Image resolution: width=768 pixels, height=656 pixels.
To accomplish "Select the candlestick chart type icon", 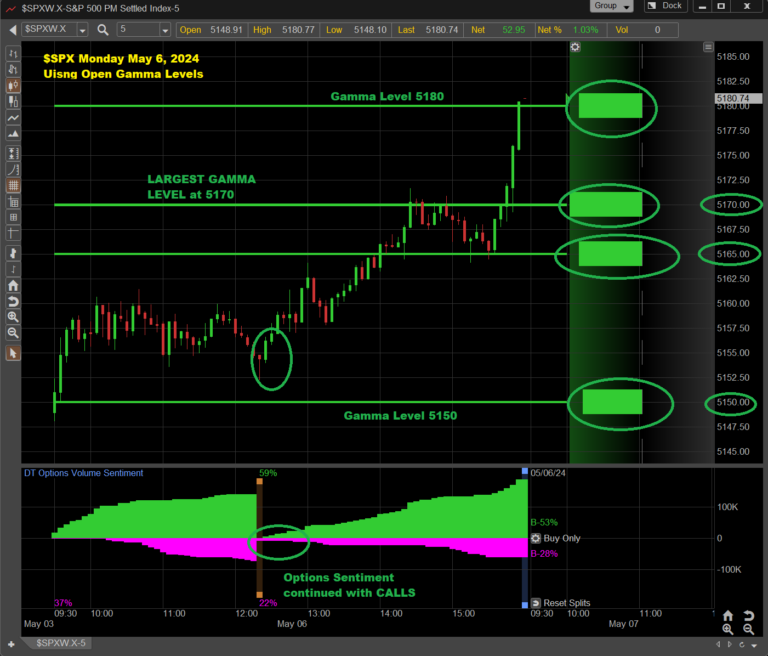I will pos(13,84).
